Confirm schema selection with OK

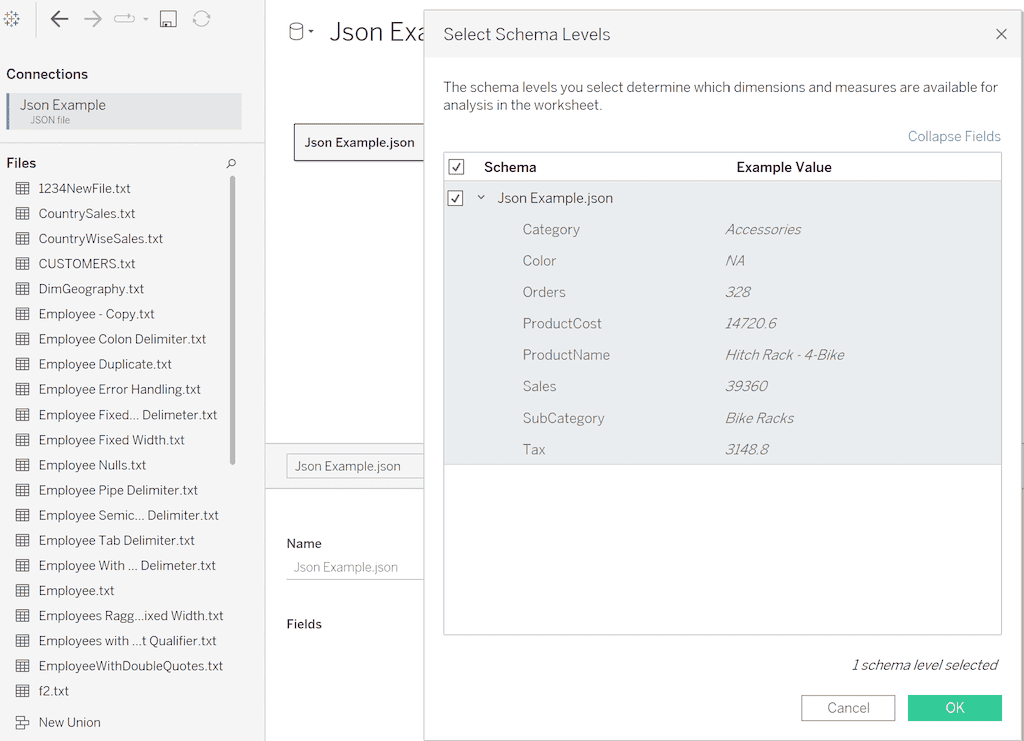pyautogui.click(x=954, y=707)
